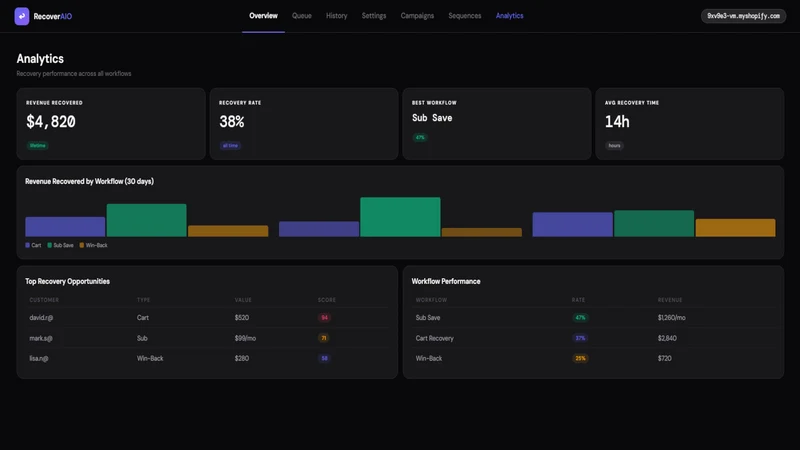Click the $520 value cell
Screen dimensions: 800x450
(x=241, y=317)
